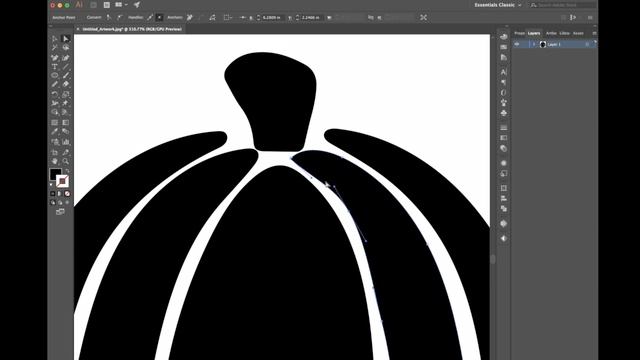Screen dimensions: 640x360
Task: Close the Untitled_Artwork.jpg document tab
Action: (x=78, y=29)
